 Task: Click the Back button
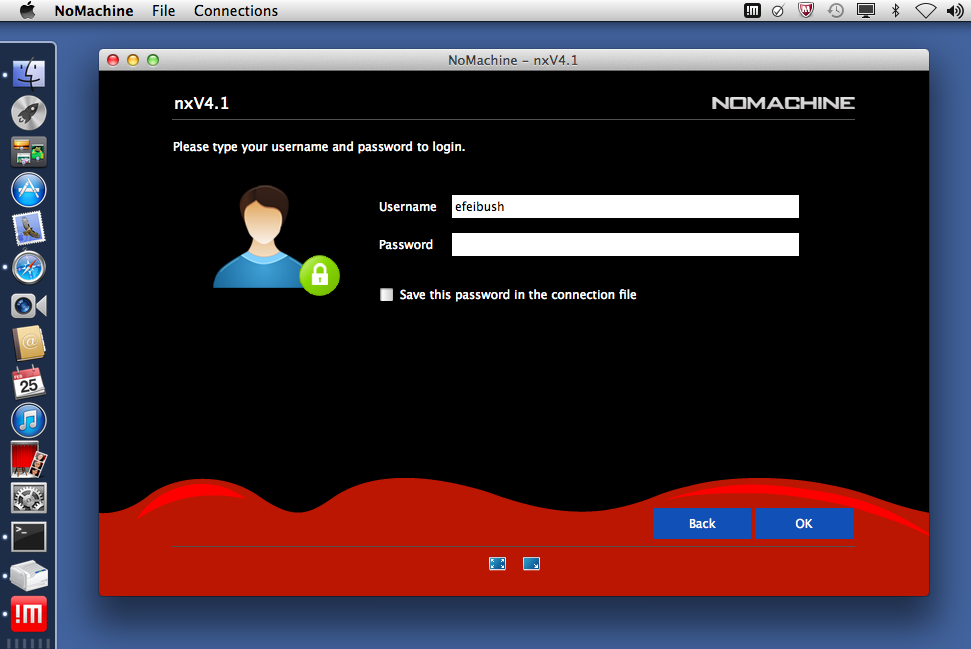pos(702,523)
